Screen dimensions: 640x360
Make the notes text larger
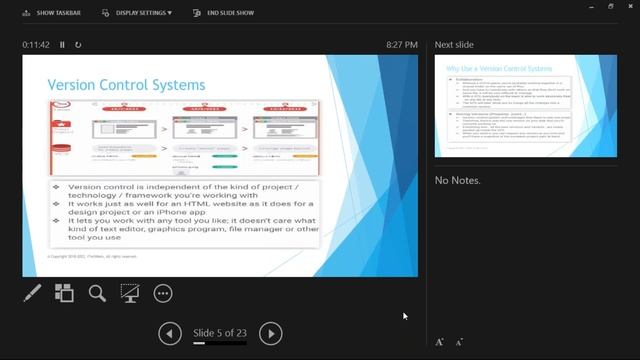(439, 342)
